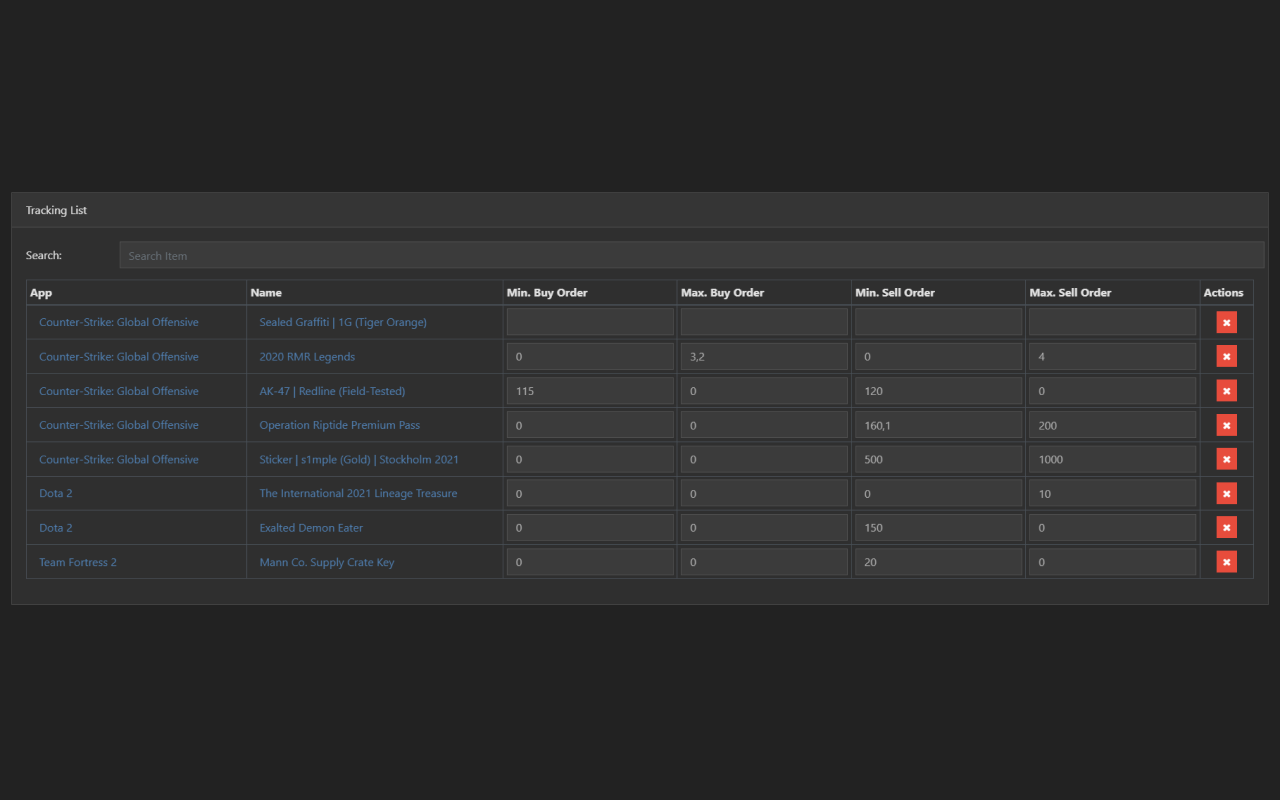
Task: Delete International 2021 Lineage Treasure row
Action: tap(1226, 493)
